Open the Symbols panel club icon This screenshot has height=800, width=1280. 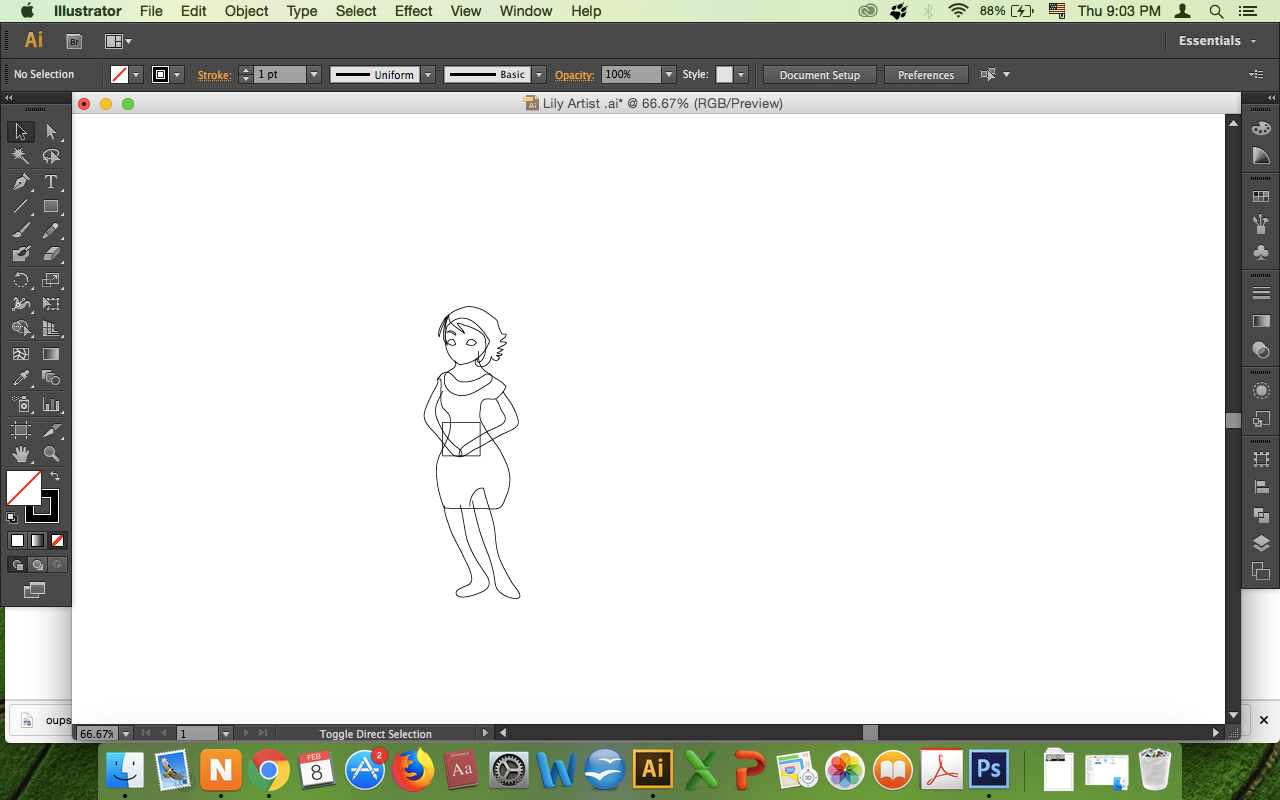[1261, 252]
